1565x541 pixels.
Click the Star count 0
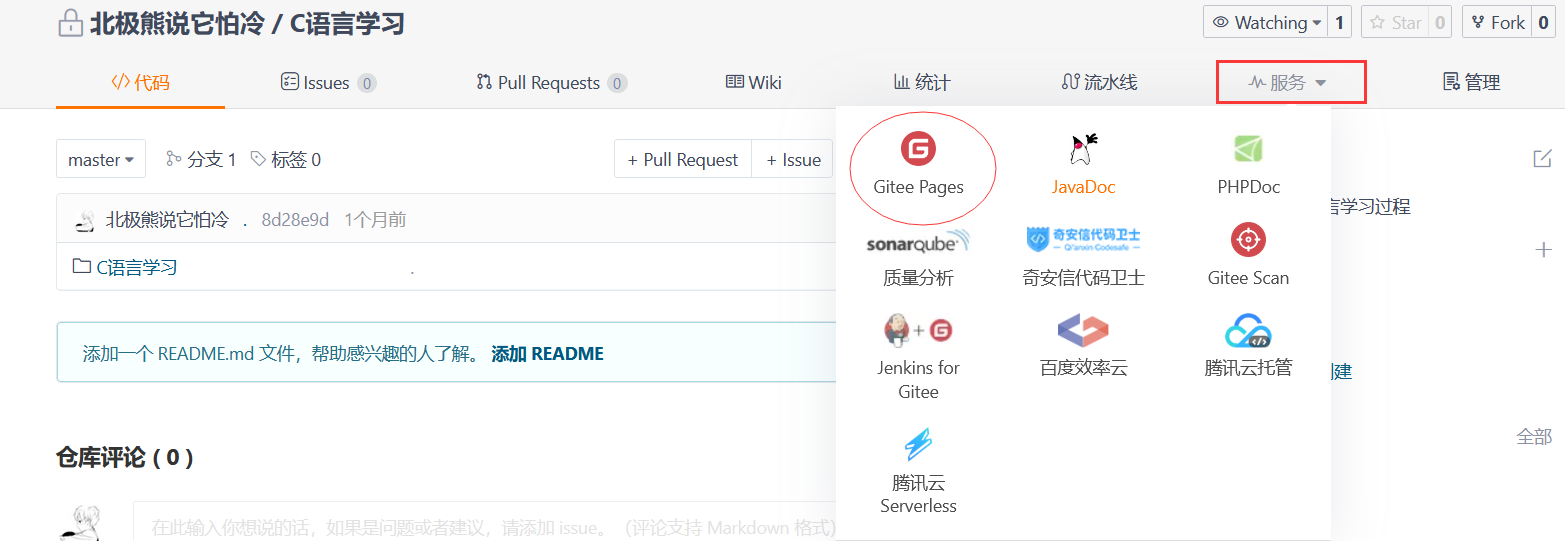[x=1440, y=22]
